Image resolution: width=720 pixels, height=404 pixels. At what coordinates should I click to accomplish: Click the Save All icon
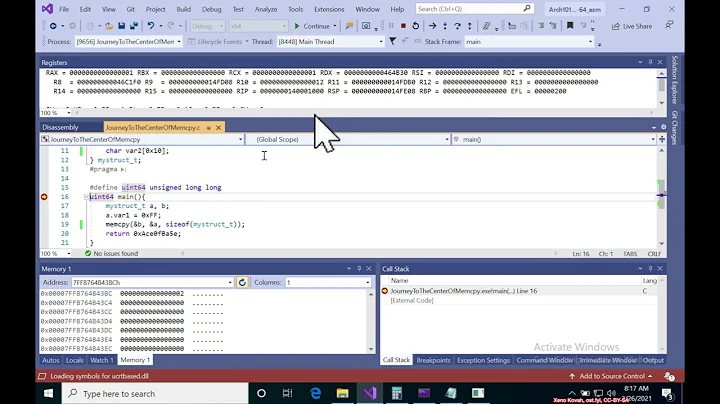(134, 26)
